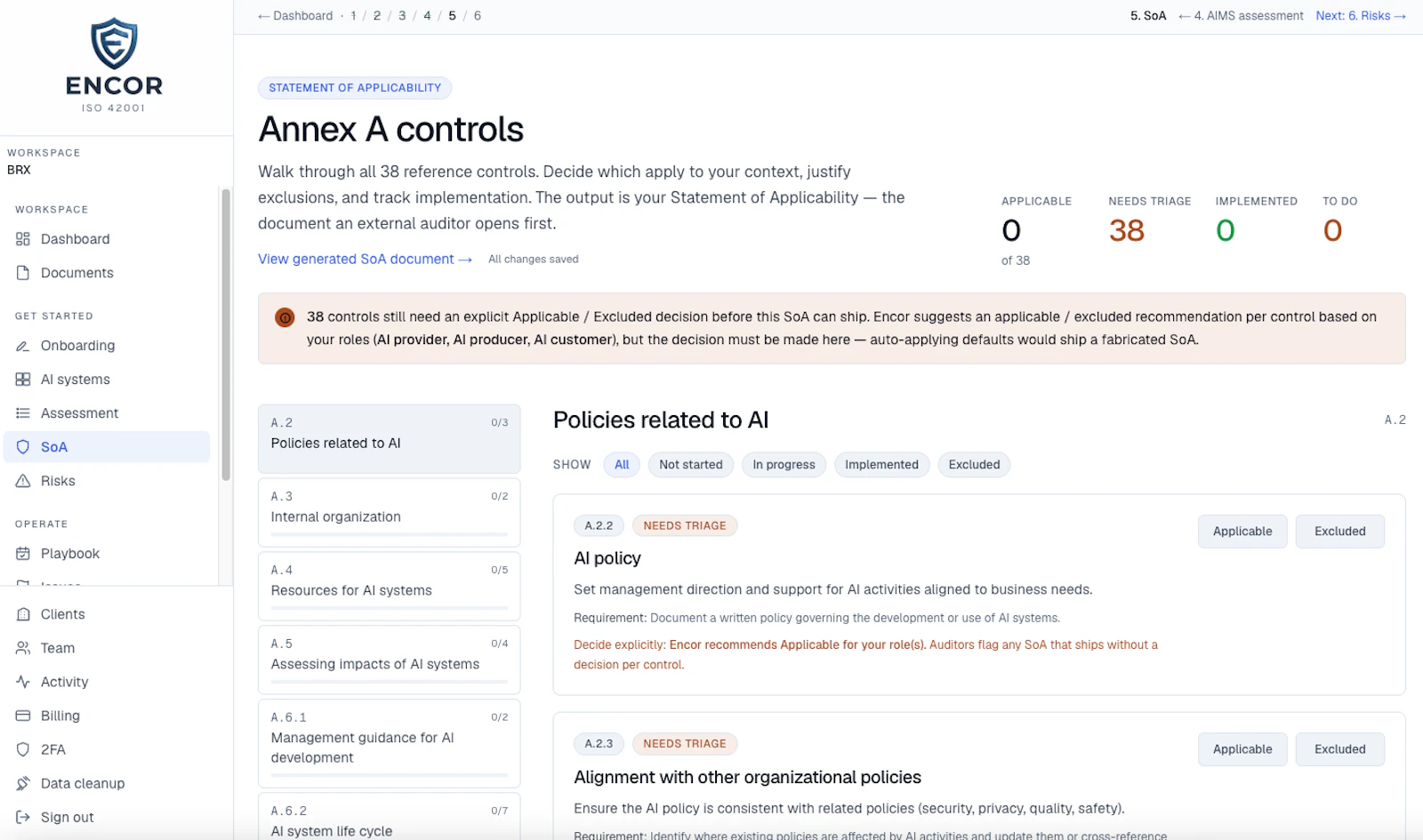Click the Applicable count 0 of 38
Image resolution: width=1423 pixels, height=840 pixels.
click(x=1016, y=242)
